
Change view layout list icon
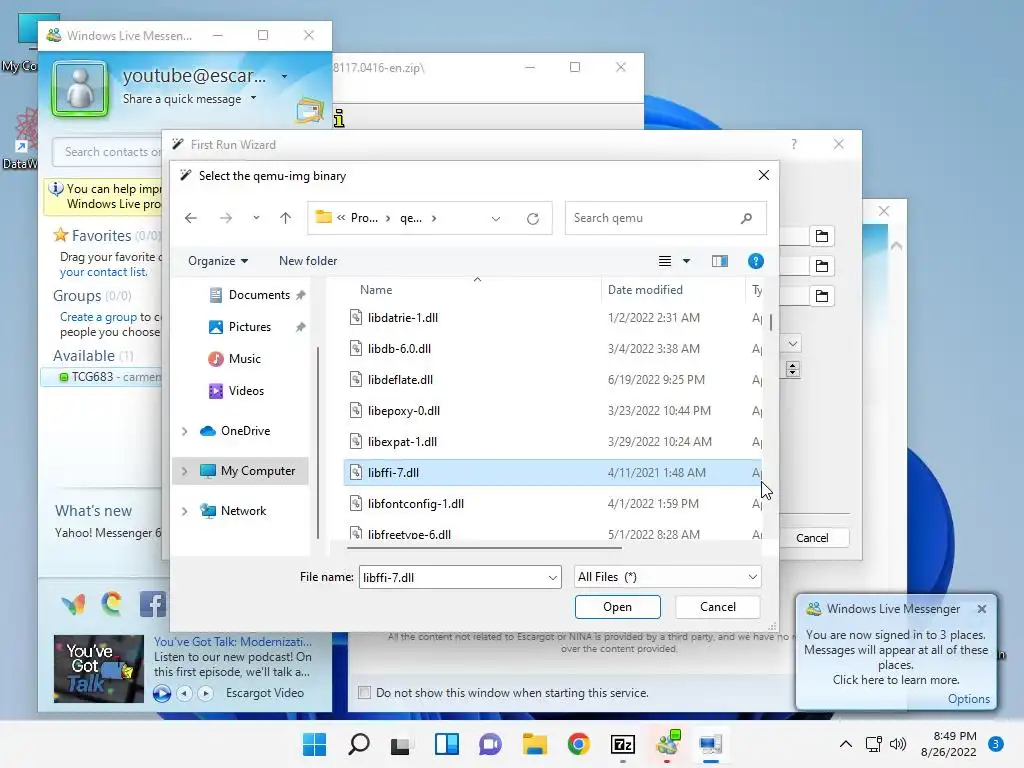665,261
